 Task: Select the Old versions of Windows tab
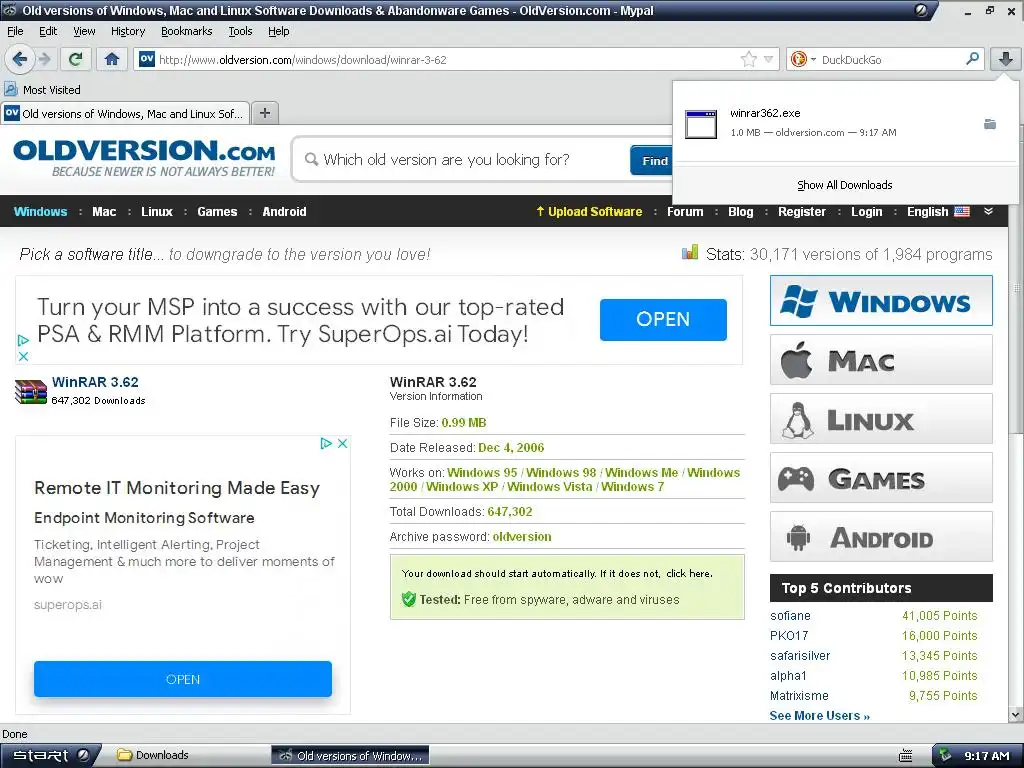[x=125, y=114]
